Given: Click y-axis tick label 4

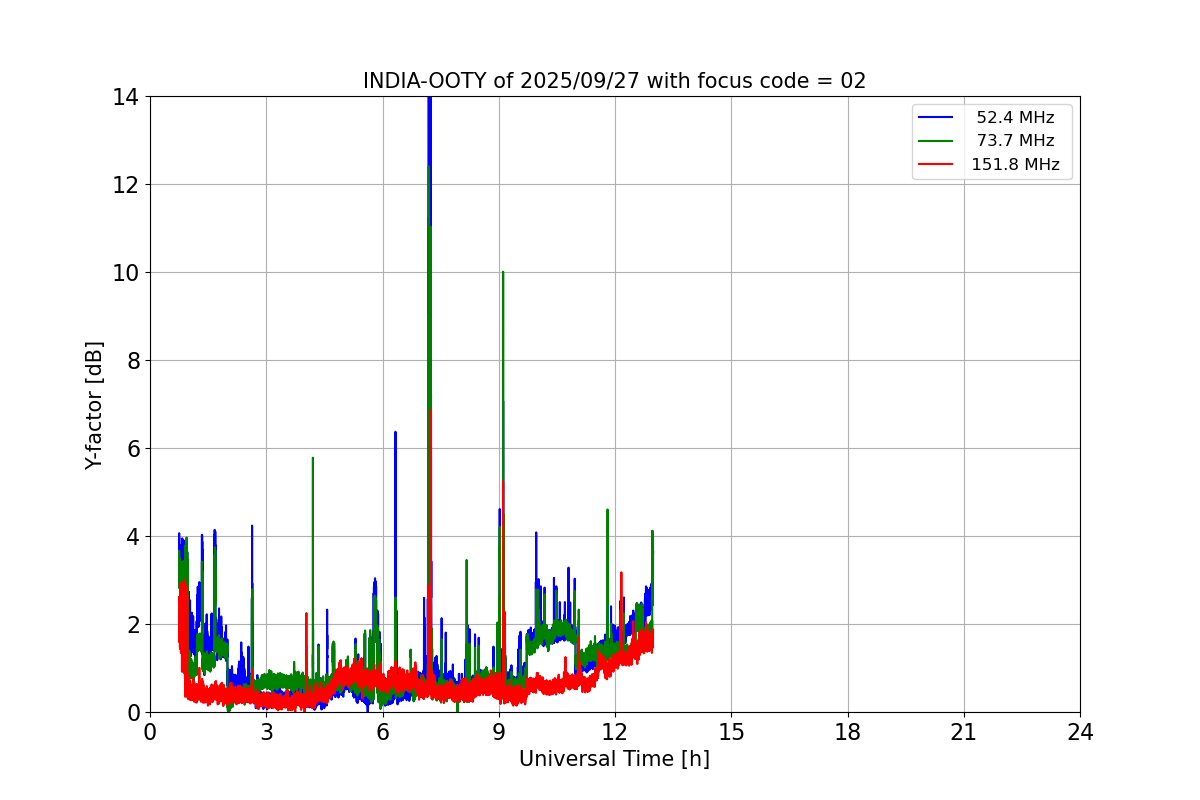Looking at the screenshot, I should pyautogui.click(x=131, y=537).
